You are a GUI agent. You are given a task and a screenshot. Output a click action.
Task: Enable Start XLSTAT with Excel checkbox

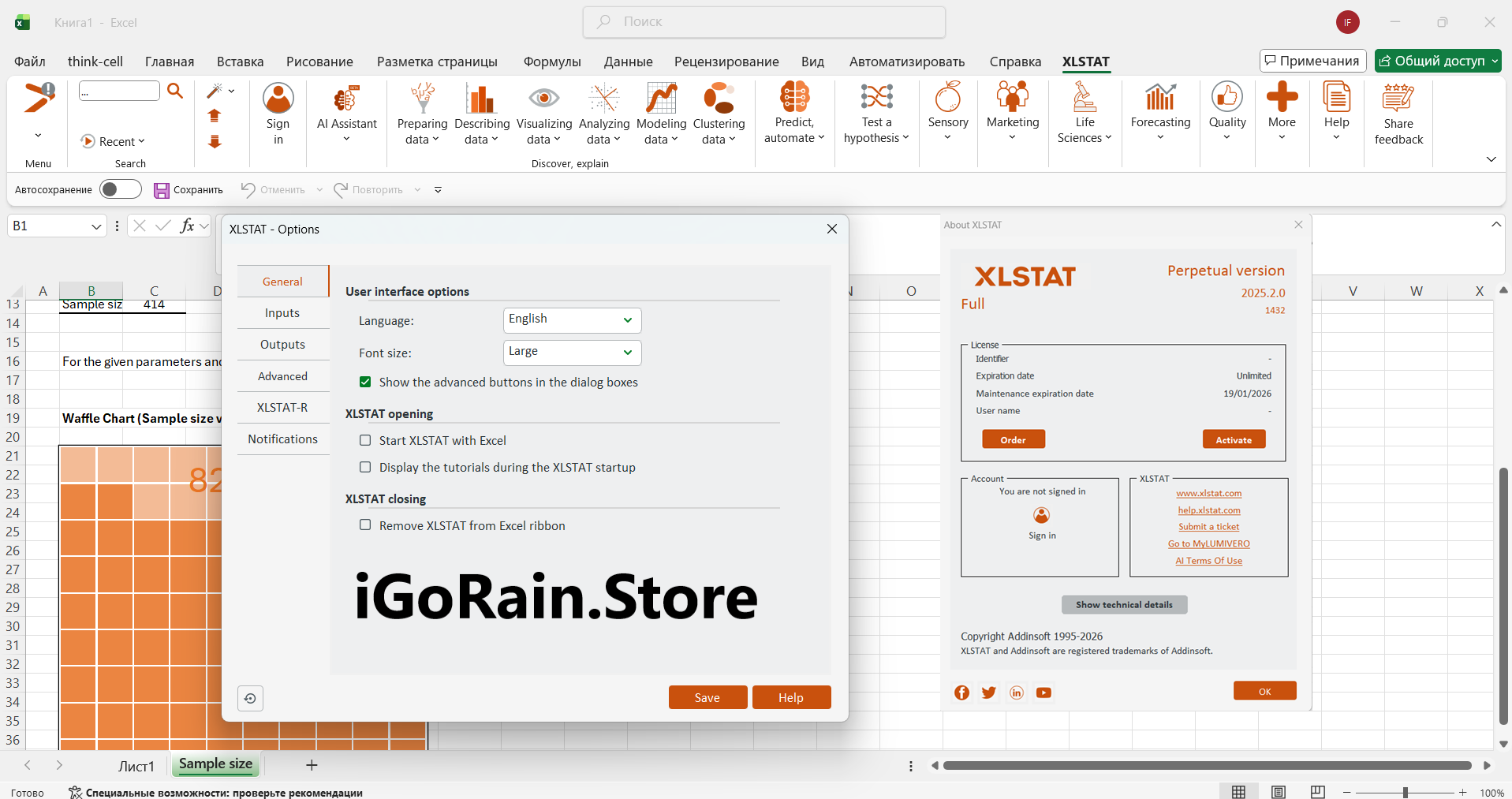pos(365,441)
